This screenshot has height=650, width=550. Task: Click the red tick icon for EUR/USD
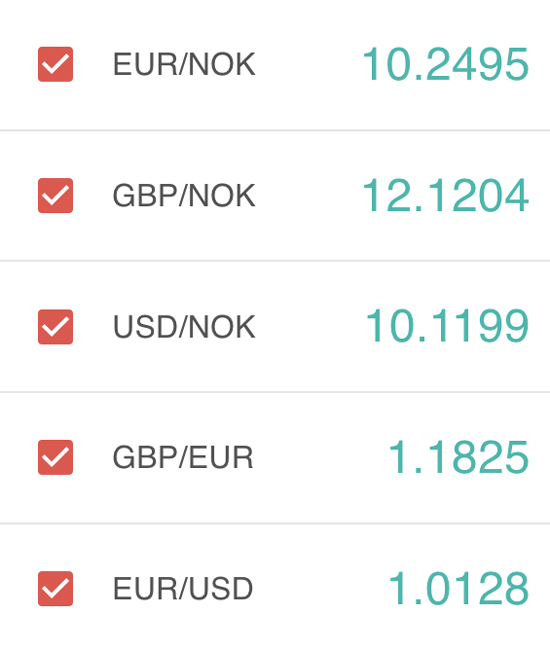(x=56, y=589)
